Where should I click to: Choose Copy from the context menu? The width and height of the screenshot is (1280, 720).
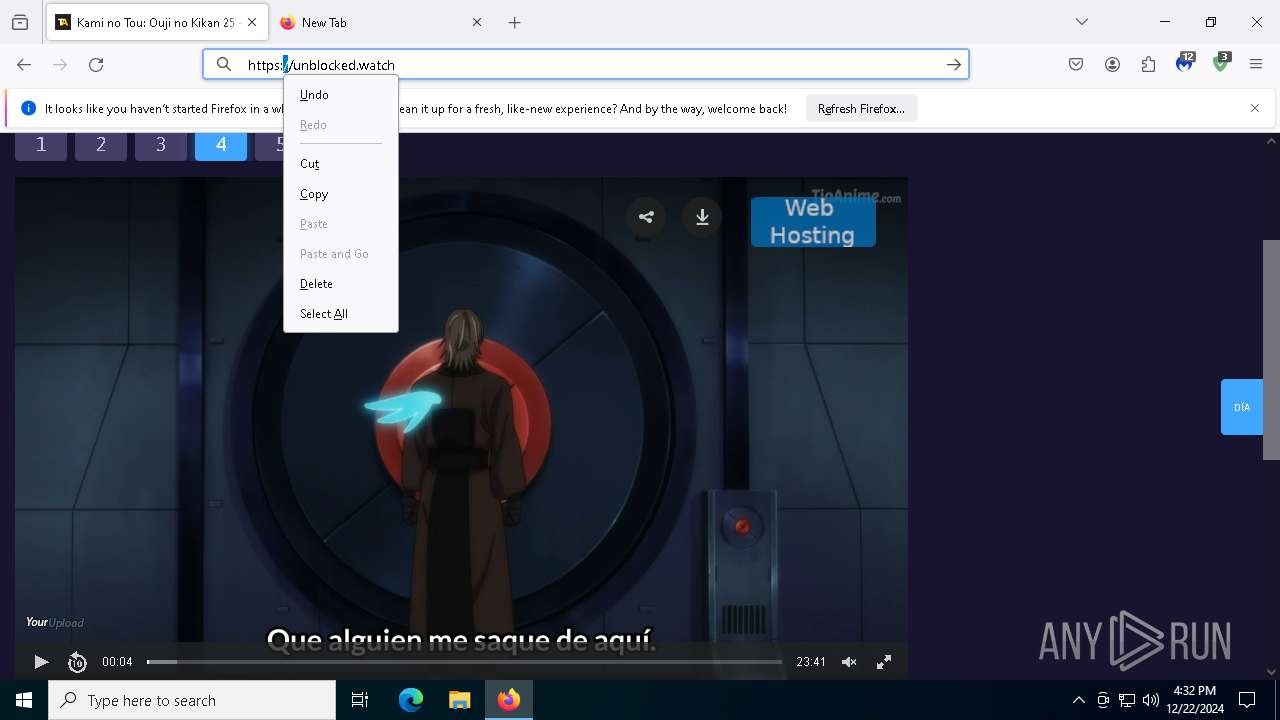tap(340, 194)
